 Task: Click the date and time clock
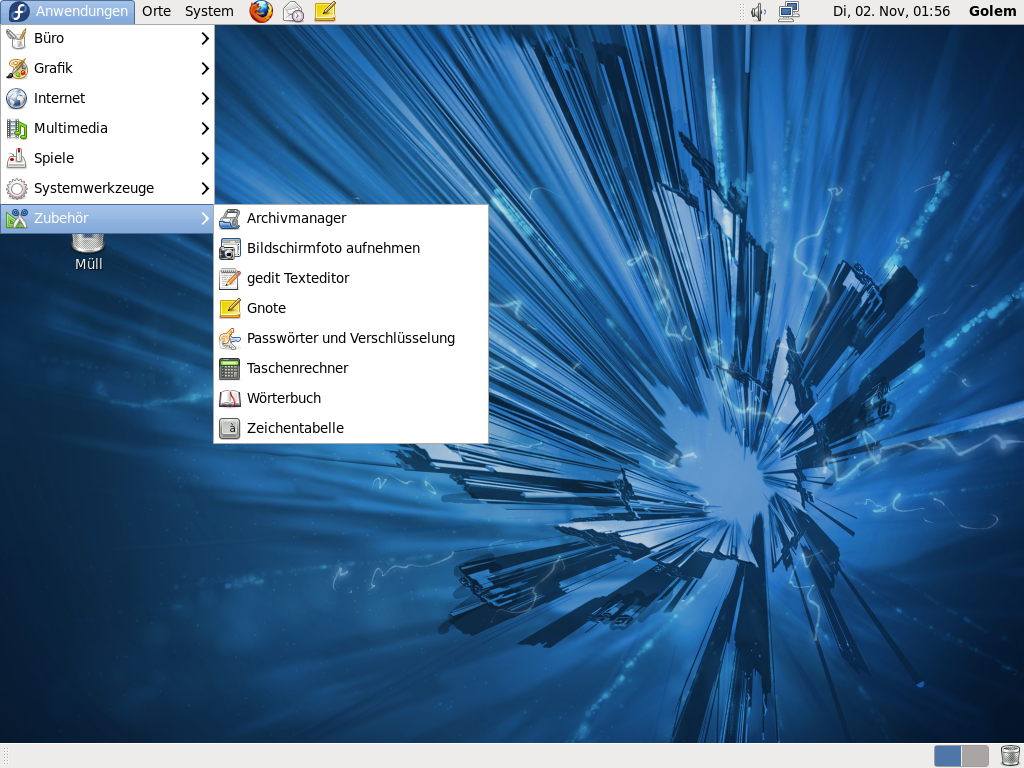[891, 12]
